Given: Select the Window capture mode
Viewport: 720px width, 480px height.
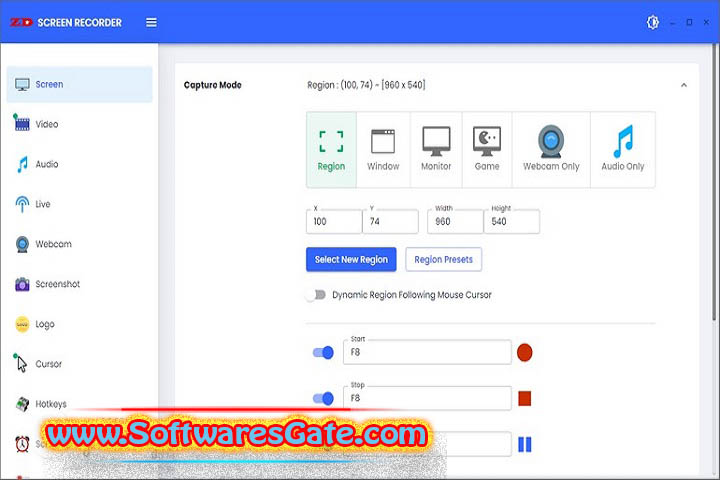Looking at the screenshot, I should [383, 149].
